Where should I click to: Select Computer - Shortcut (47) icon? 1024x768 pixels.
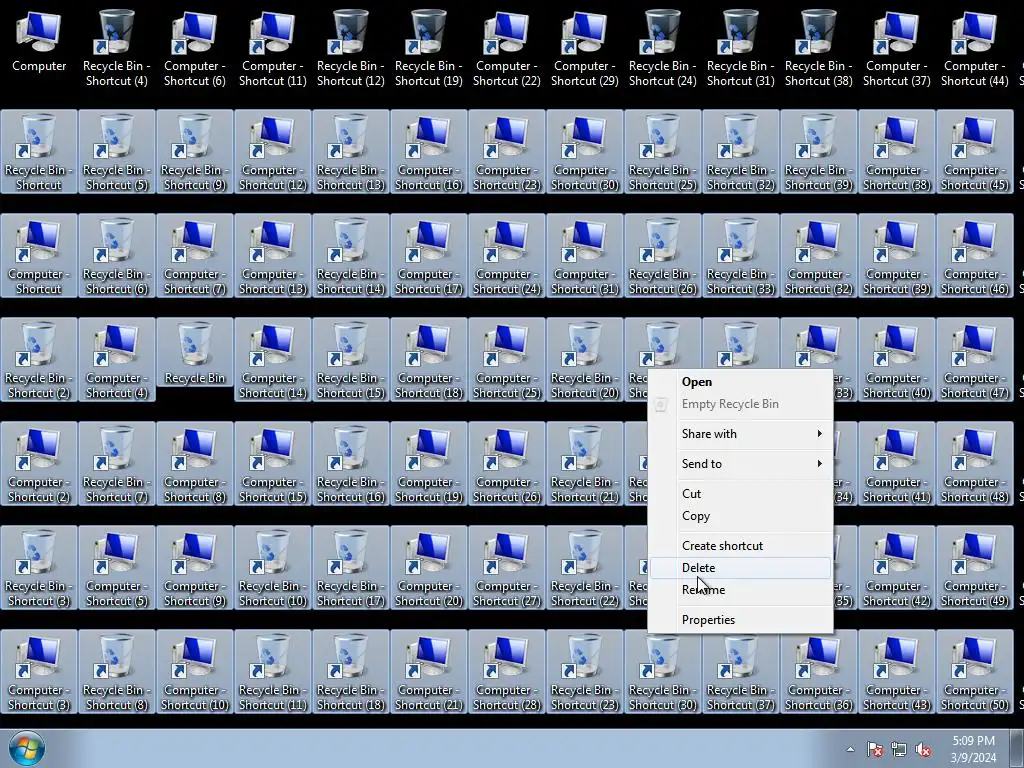(974, 359)
